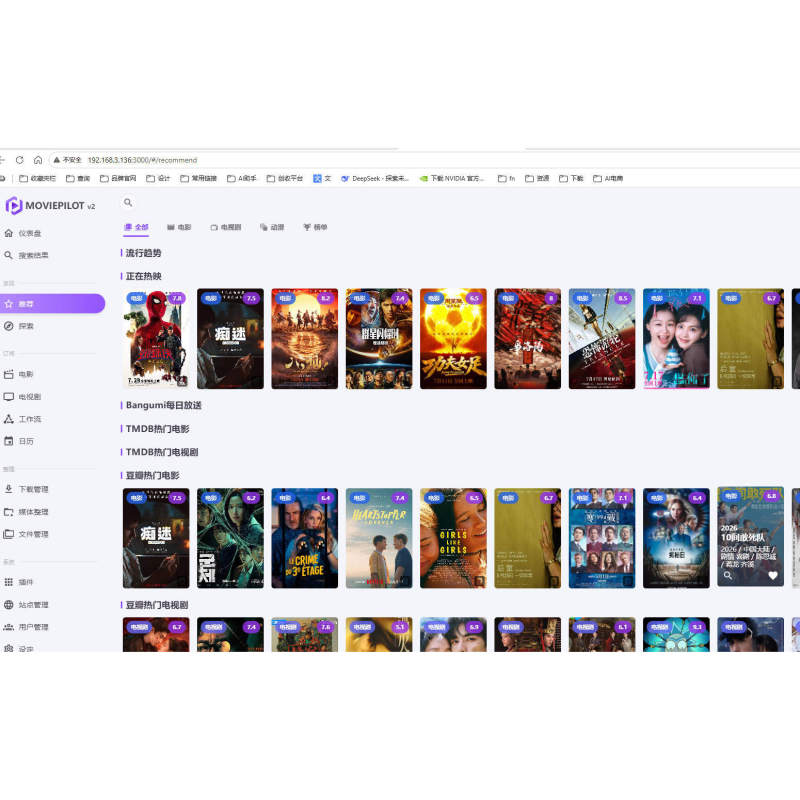
Task: Open the 收藏夹栏 bookmark folder
Action: tap(37, 179)
